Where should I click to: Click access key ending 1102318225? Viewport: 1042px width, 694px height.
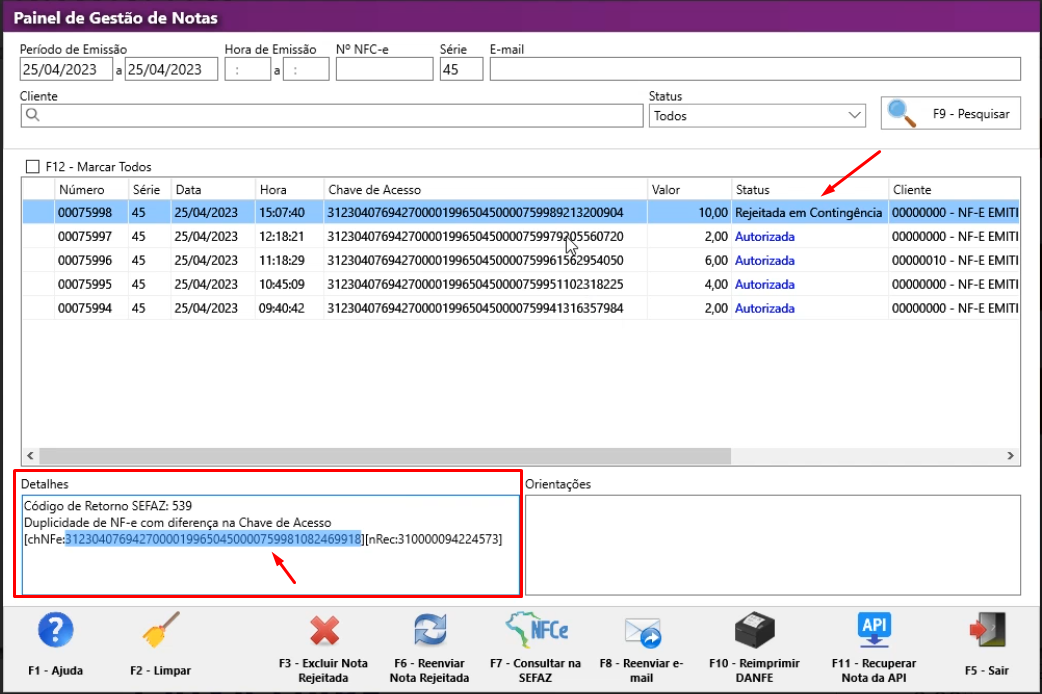pyautogui.click(x=475, y=285)
